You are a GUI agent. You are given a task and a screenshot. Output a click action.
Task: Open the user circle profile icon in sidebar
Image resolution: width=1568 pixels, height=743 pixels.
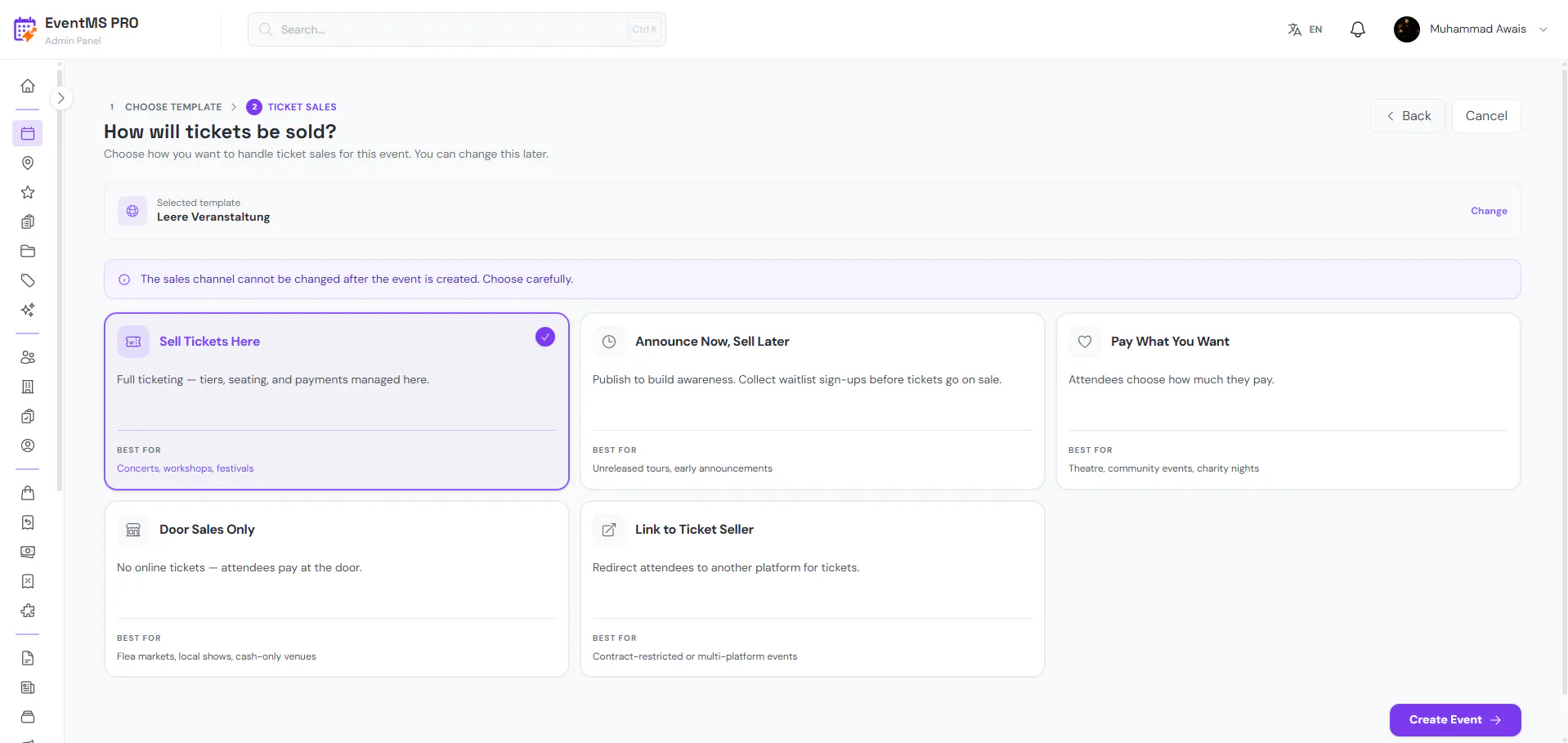coord(28,445)
